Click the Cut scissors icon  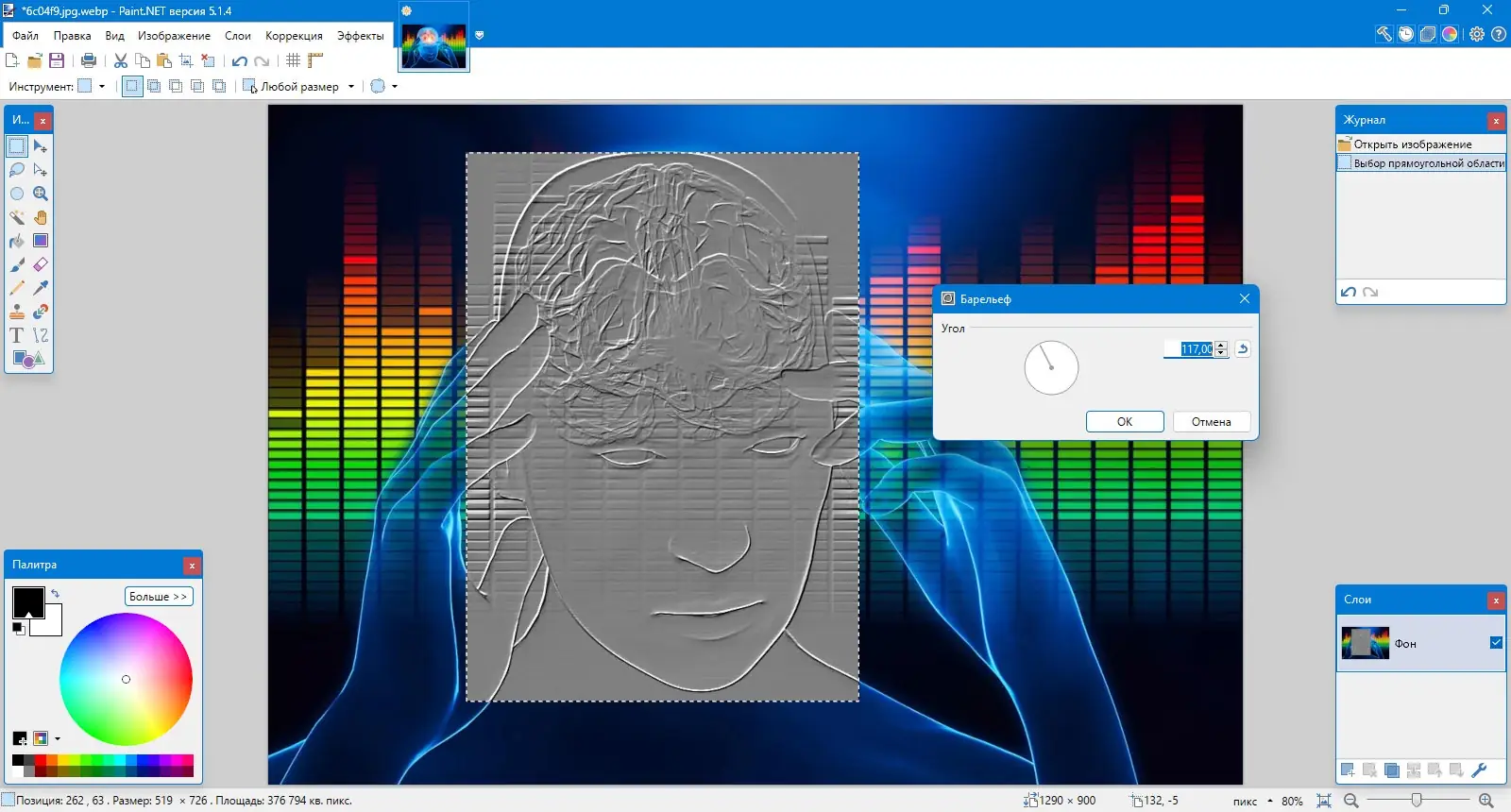click(121, 60)
